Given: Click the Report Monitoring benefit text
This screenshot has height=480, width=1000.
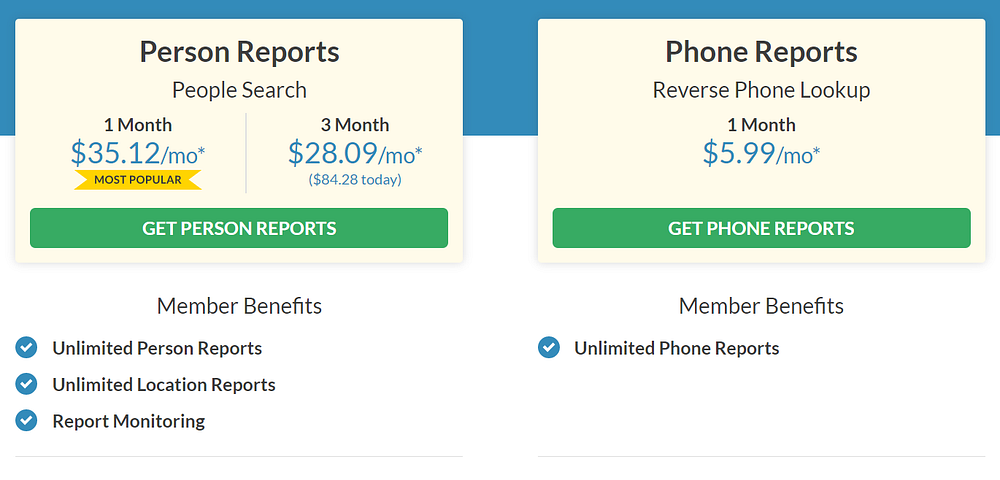Looking at the screenshot, I should pyautogui.click(x=129, y=421).
